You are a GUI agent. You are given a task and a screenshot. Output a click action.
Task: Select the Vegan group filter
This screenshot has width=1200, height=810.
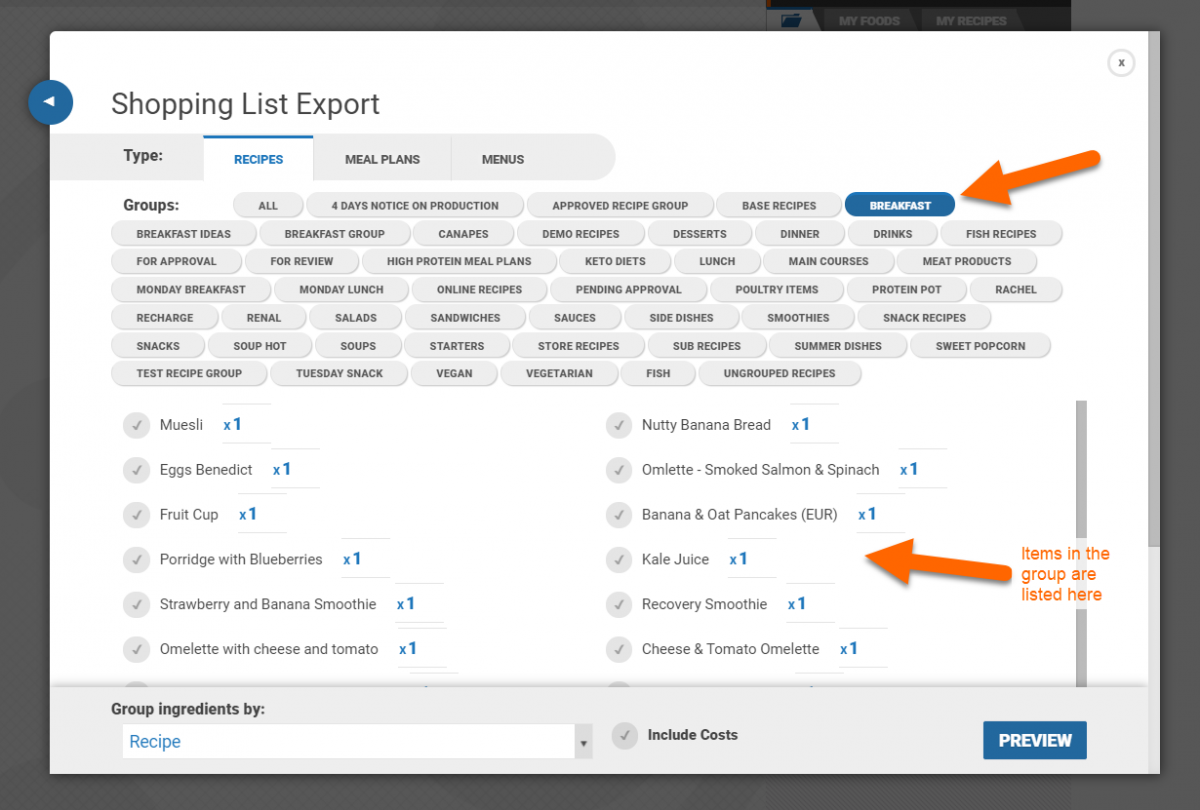[x=454, y=373]
